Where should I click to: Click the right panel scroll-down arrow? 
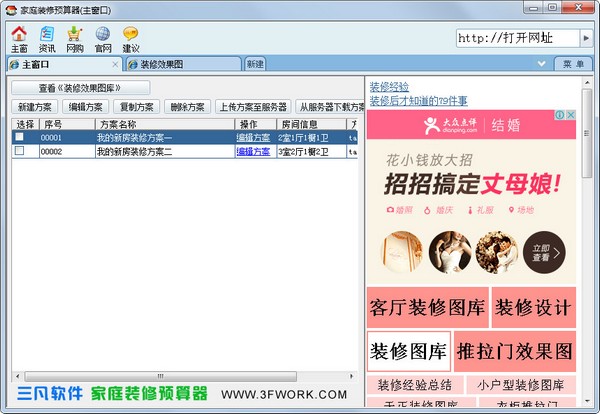tap(587, 401)
